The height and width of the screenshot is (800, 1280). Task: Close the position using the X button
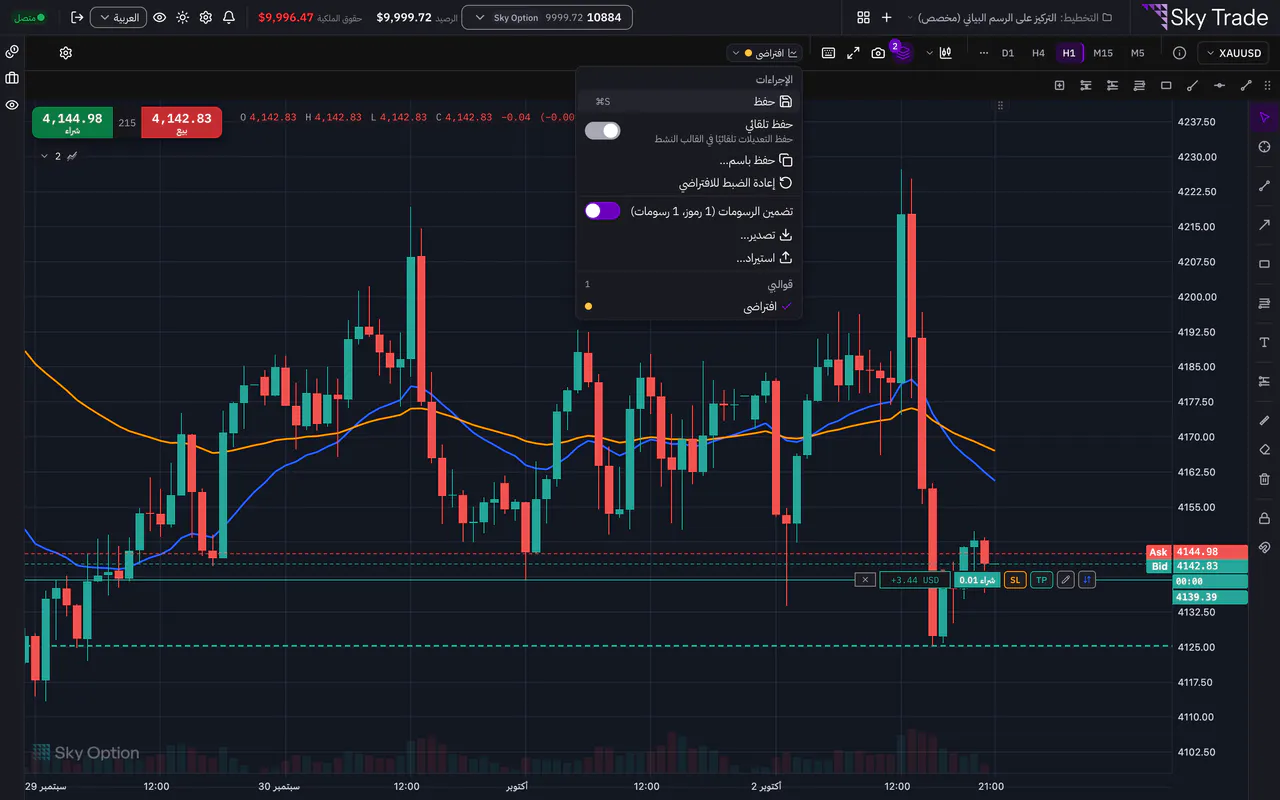[x=865, y=580]
